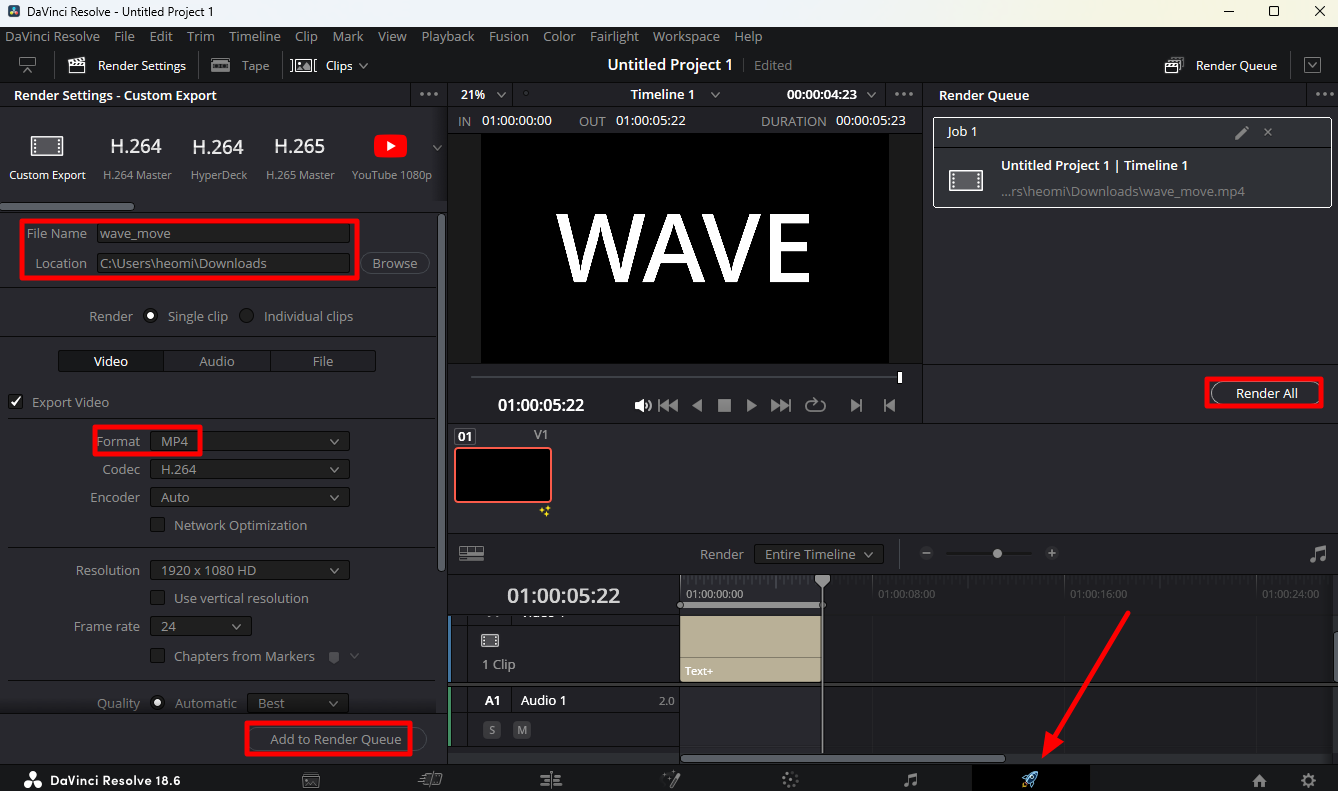1338x791 pixels.
Task: Open the Encoder Auto dropdown
Action: pos(250,497)
